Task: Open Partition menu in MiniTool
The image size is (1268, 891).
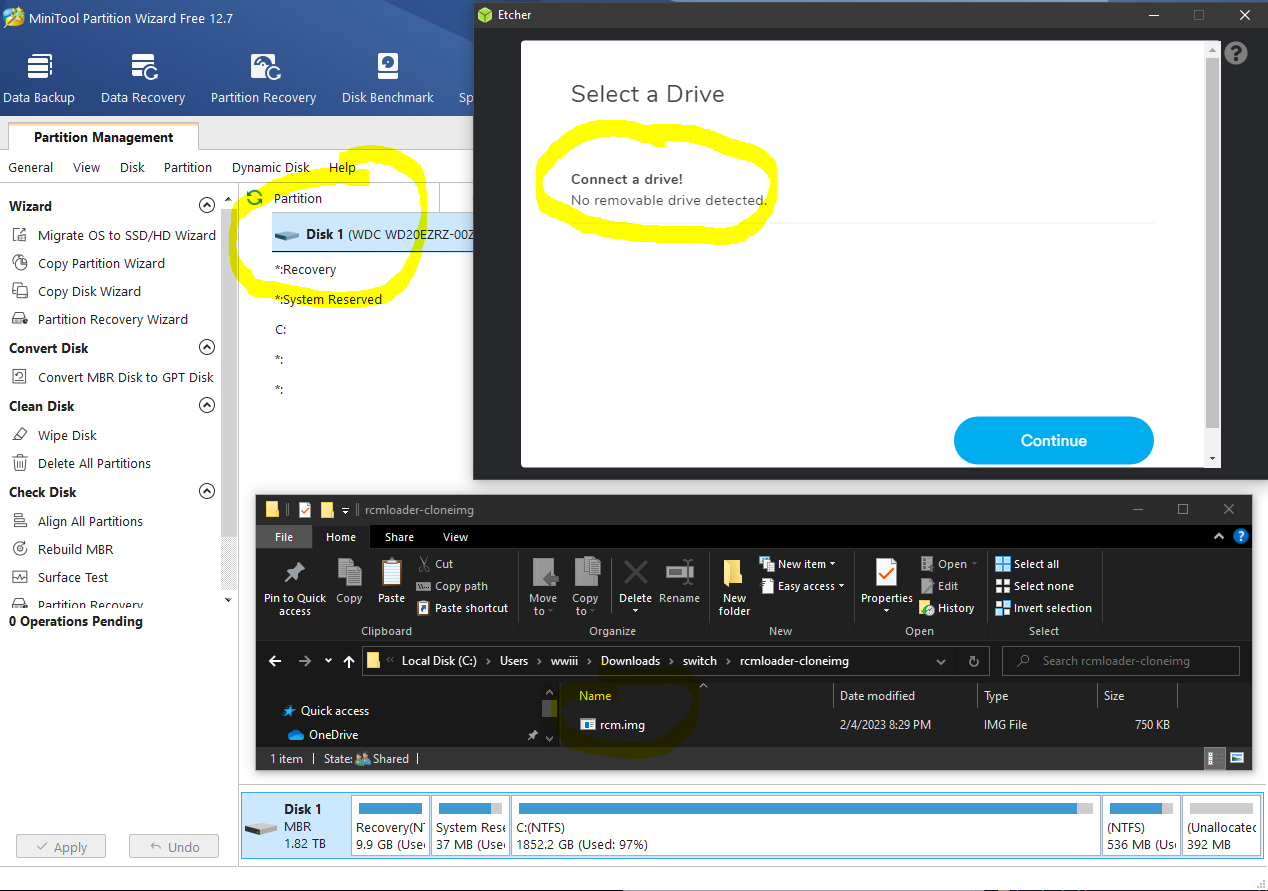Action: pyautogui.click(x=188, y=167)
